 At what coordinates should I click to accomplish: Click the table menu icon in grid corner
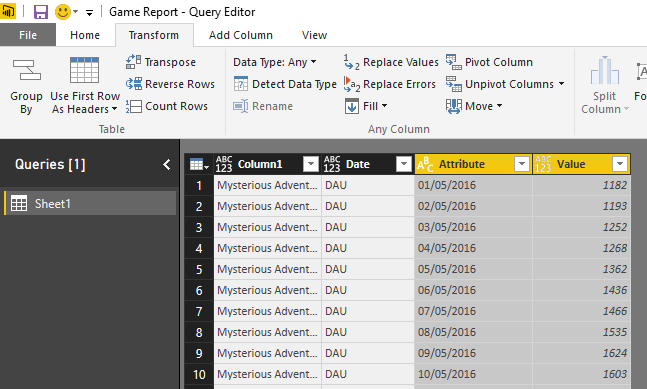tap(199, 164)
